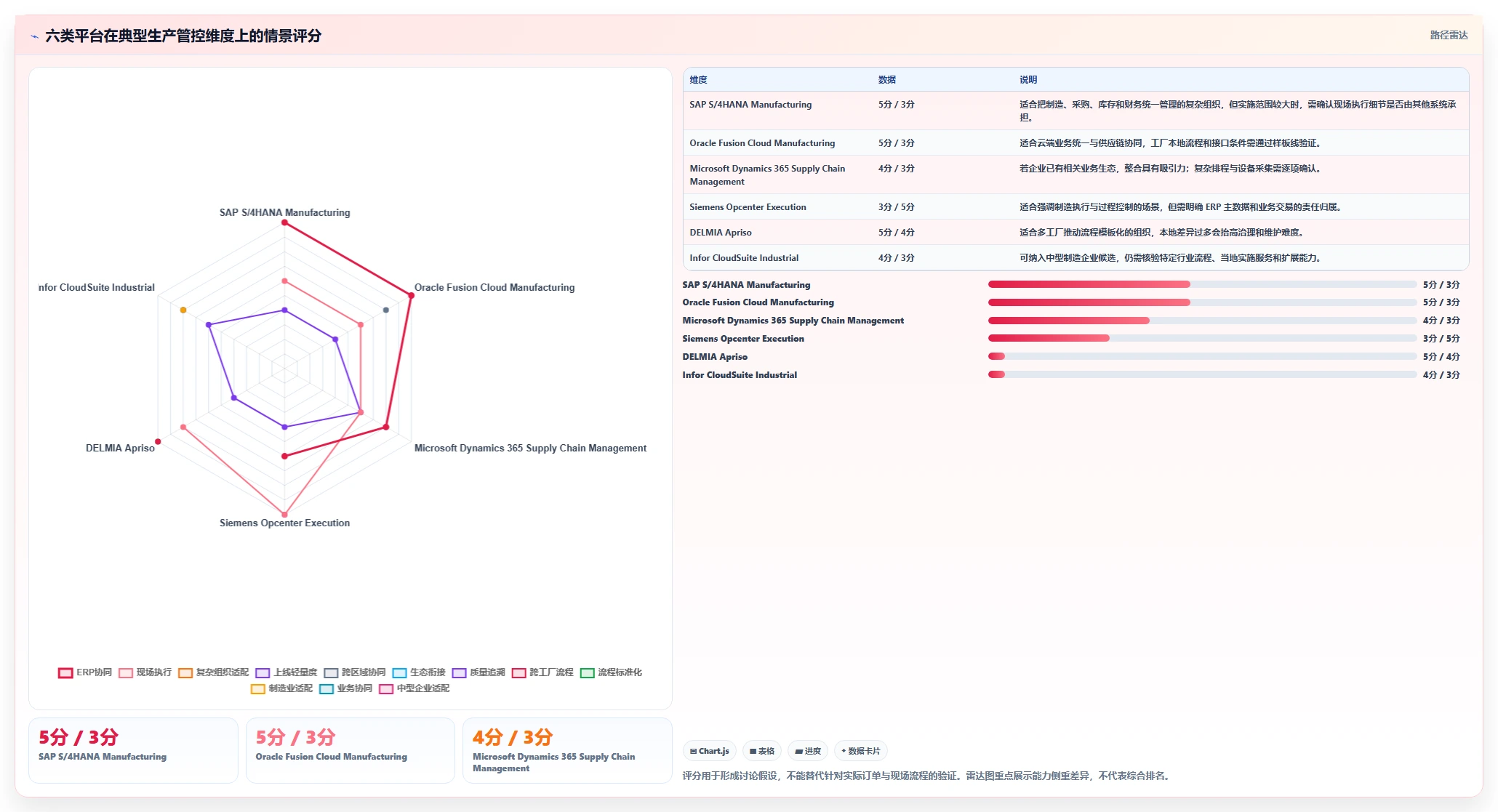Click the small icon before the page title

[x=34, y=36]
